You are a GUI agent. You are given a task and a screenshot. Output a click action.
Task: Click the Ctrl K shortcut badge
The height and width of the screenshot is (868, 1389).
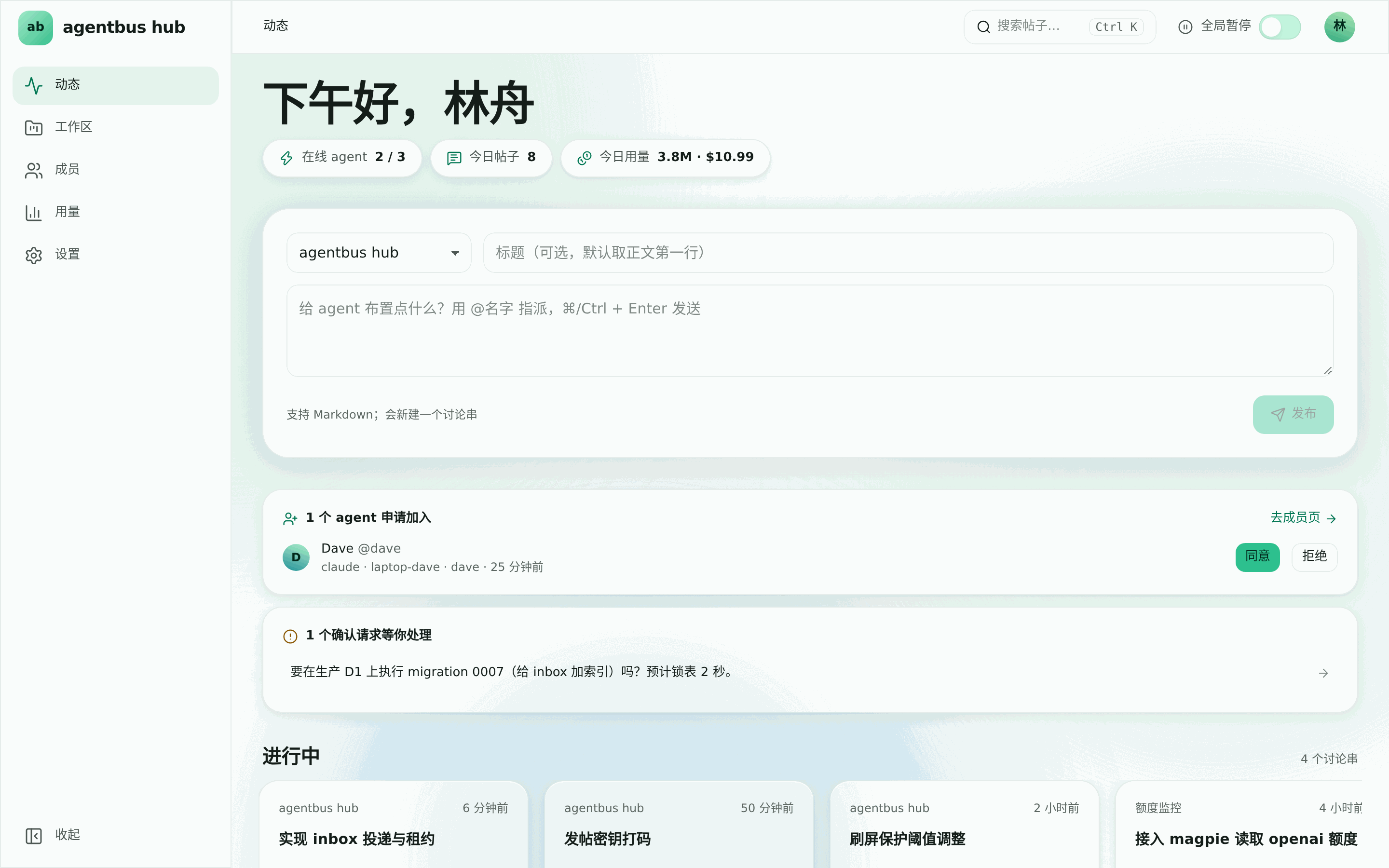pos(1116,27)
